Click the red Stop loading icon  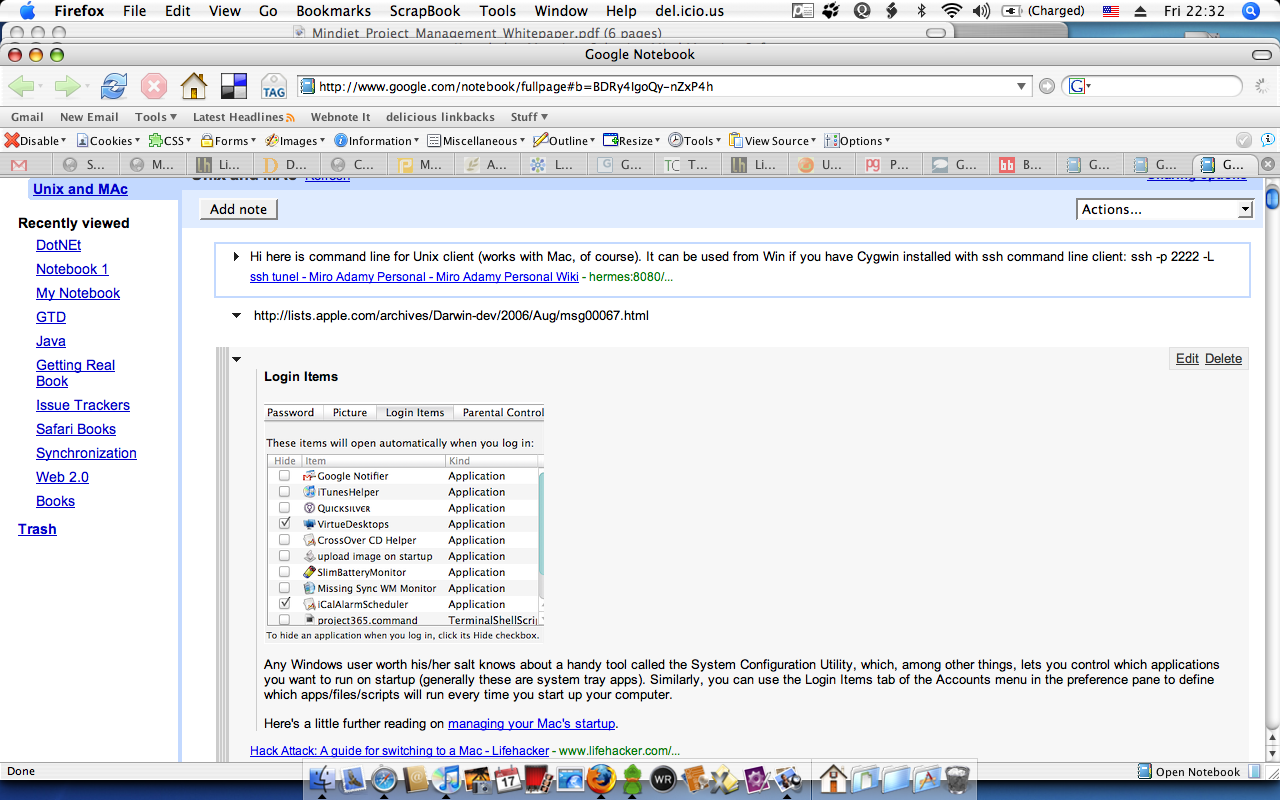[153, 86]
